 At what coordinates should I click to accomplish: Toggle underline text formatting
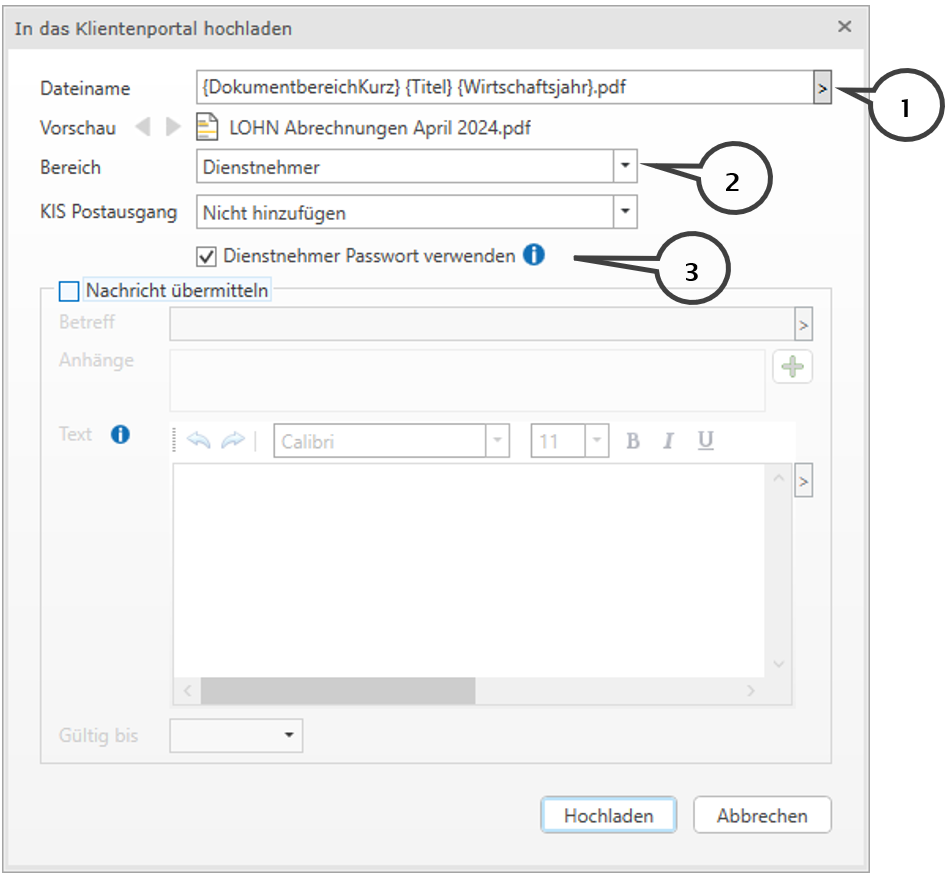[706, 441]
